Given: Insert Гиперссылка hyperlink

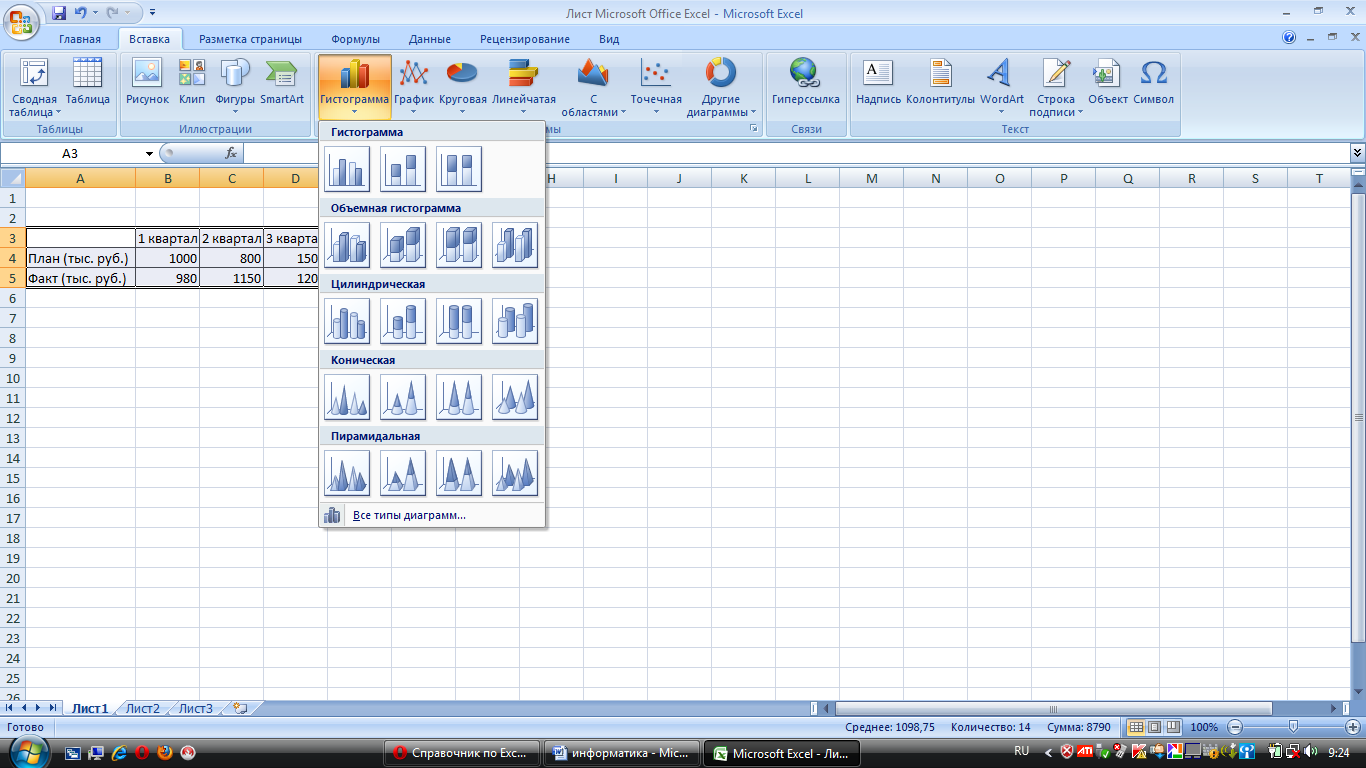Looking at the screenshot, I should (805, 83).
